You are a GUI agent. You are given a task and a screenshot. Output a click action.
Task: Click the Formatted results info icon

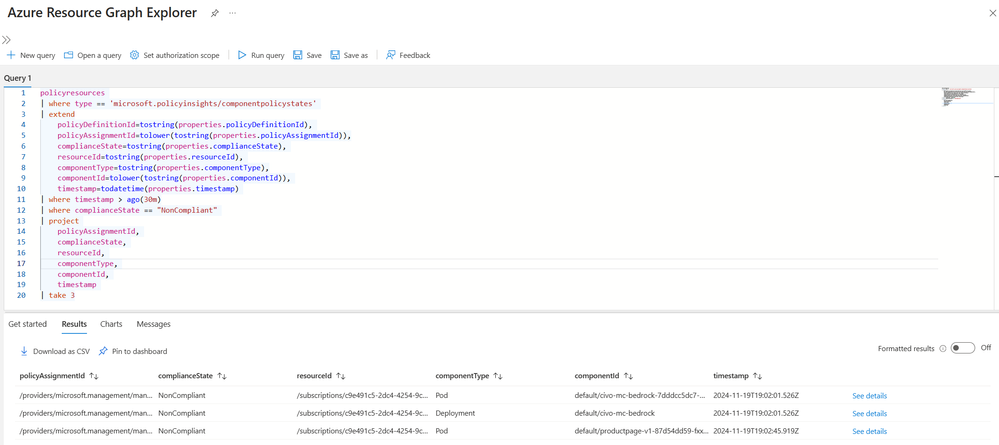942,349
